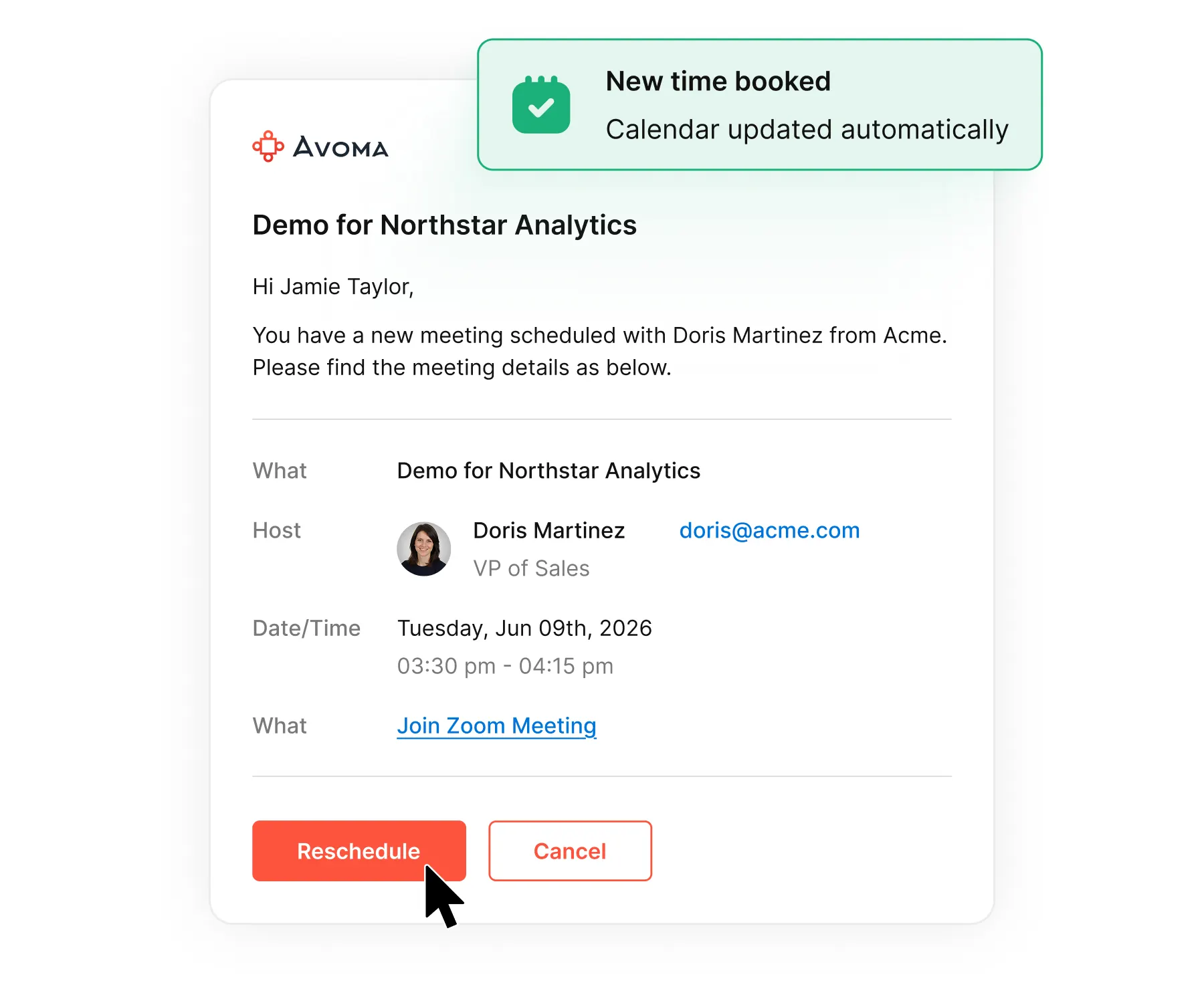This screenshot has width=1204, height=1003.
Task: Click Doris Martinez's profile photo
Action: click(423, 549)
